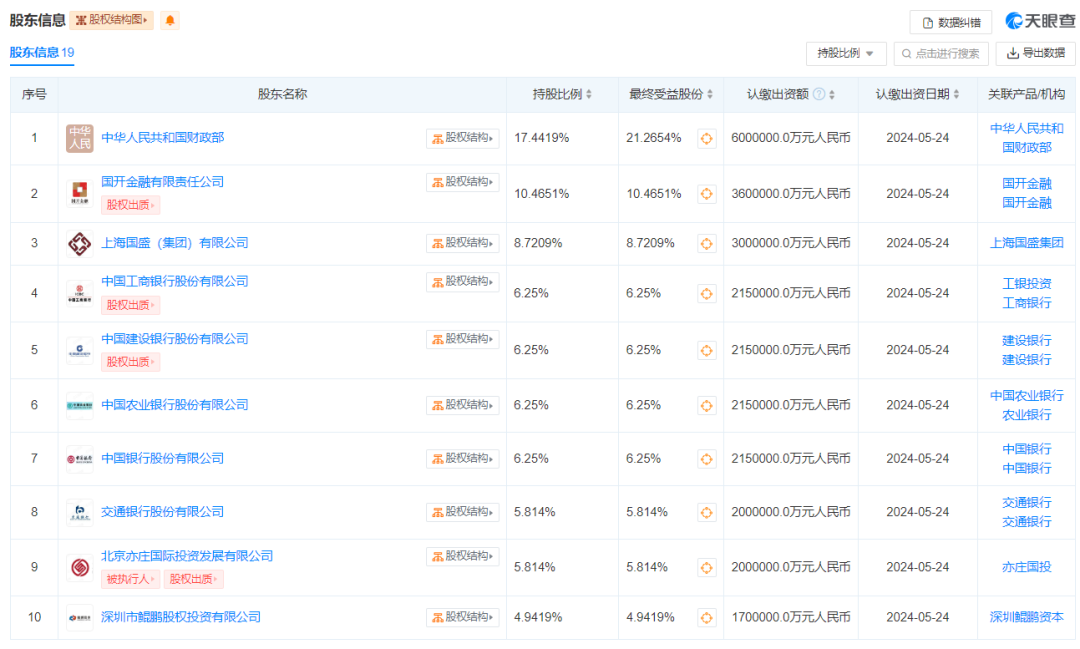Sort by 最终受益股份 column arrows

pos(710,94)
